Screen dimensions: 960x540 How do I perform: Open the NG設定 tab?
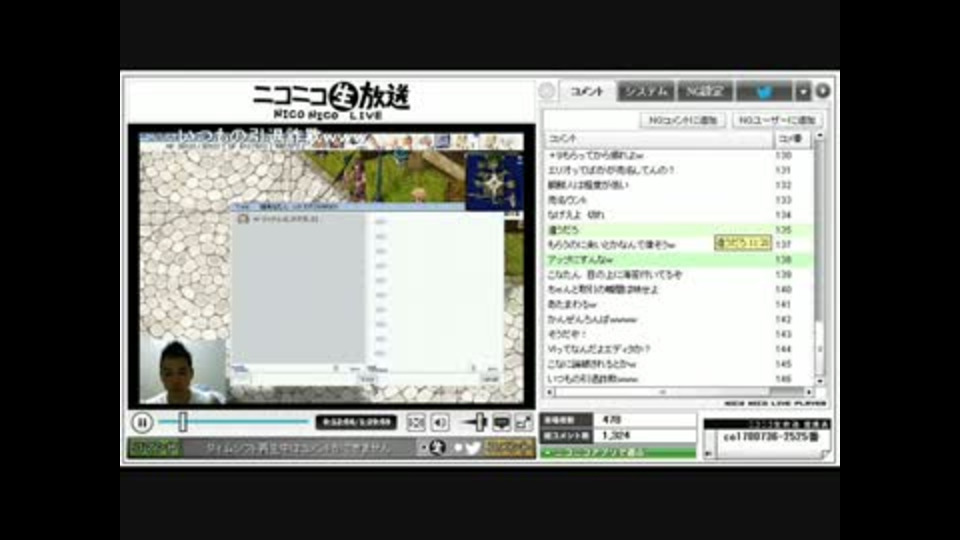pos(705,91)
